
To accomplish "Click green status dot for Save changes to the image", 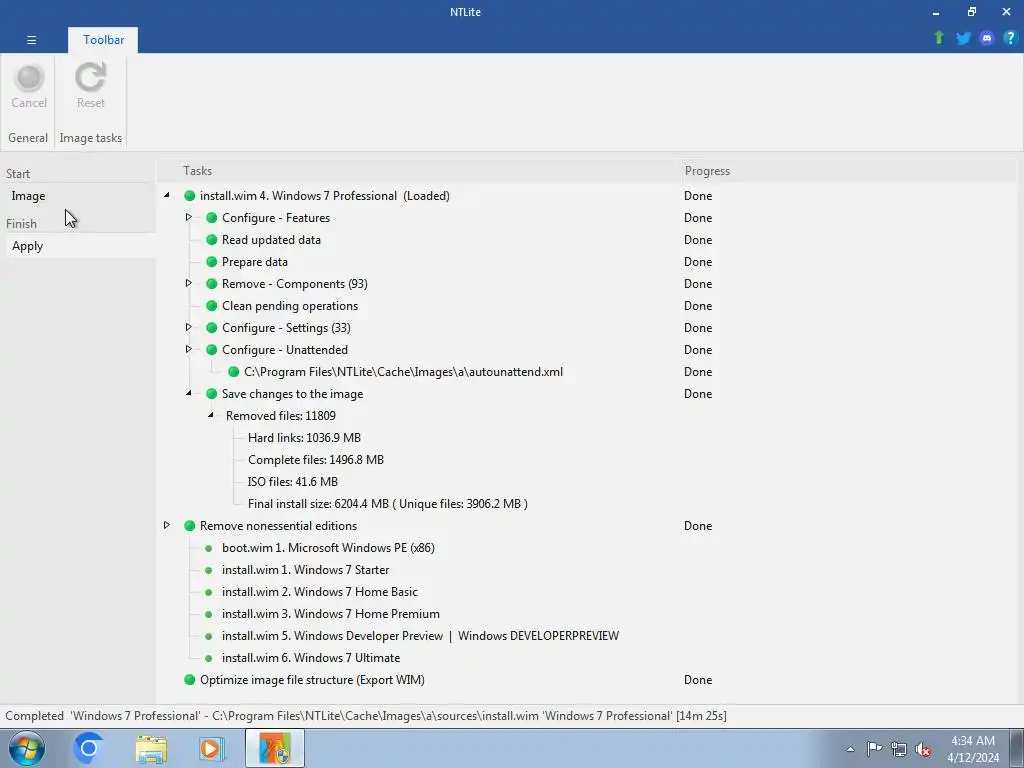I will click(212, 394).
